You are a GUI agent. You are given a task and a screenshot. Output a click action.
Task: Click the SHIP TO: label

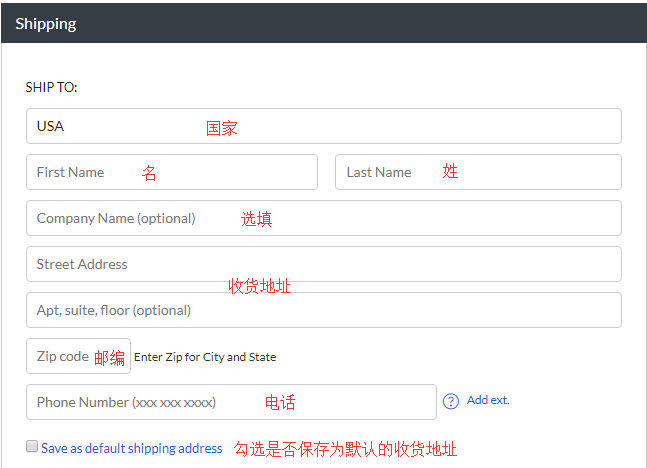[51, 87]
